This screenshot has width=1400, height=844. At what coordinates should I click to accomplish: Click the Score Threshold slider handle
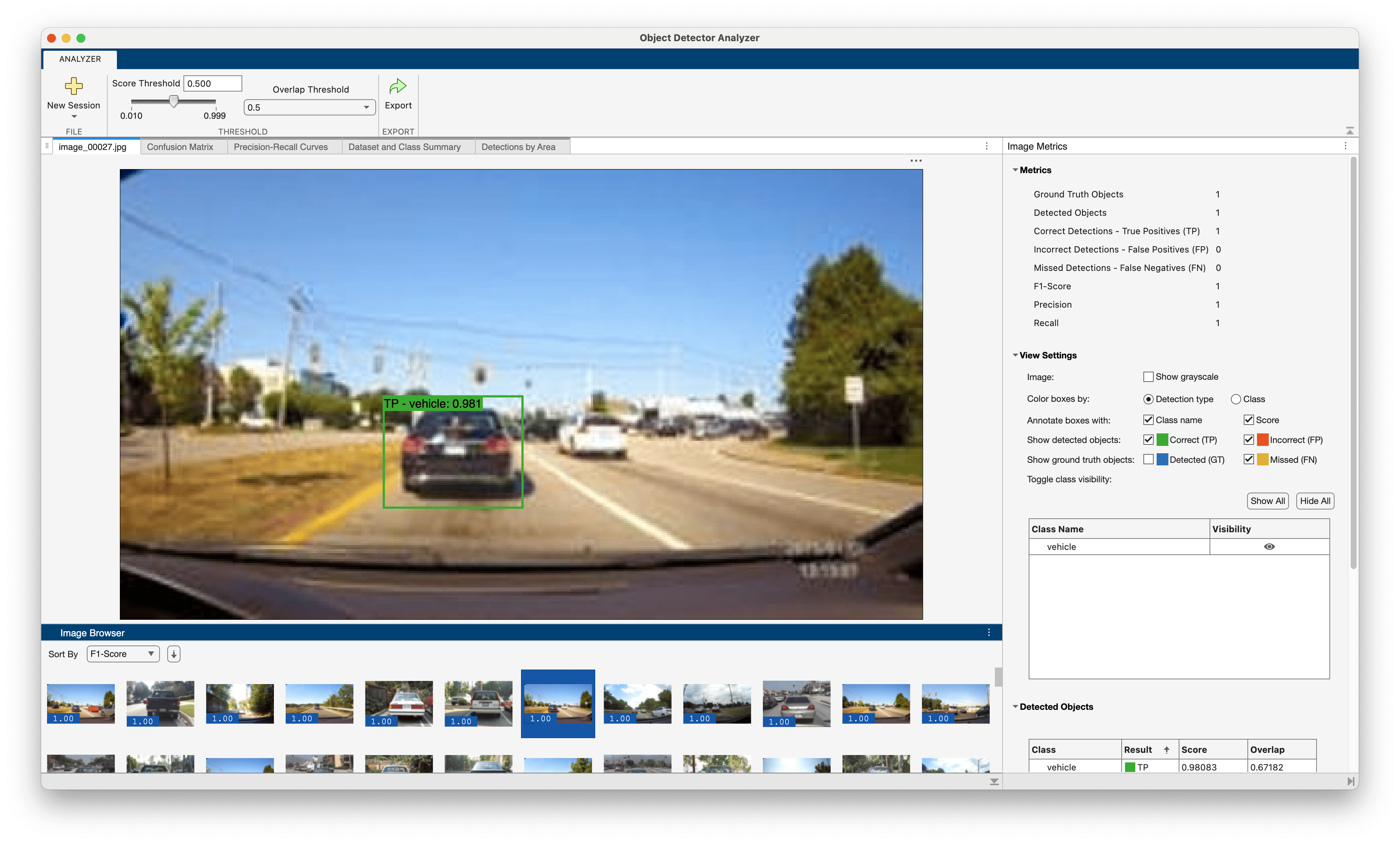coord(174,101)
